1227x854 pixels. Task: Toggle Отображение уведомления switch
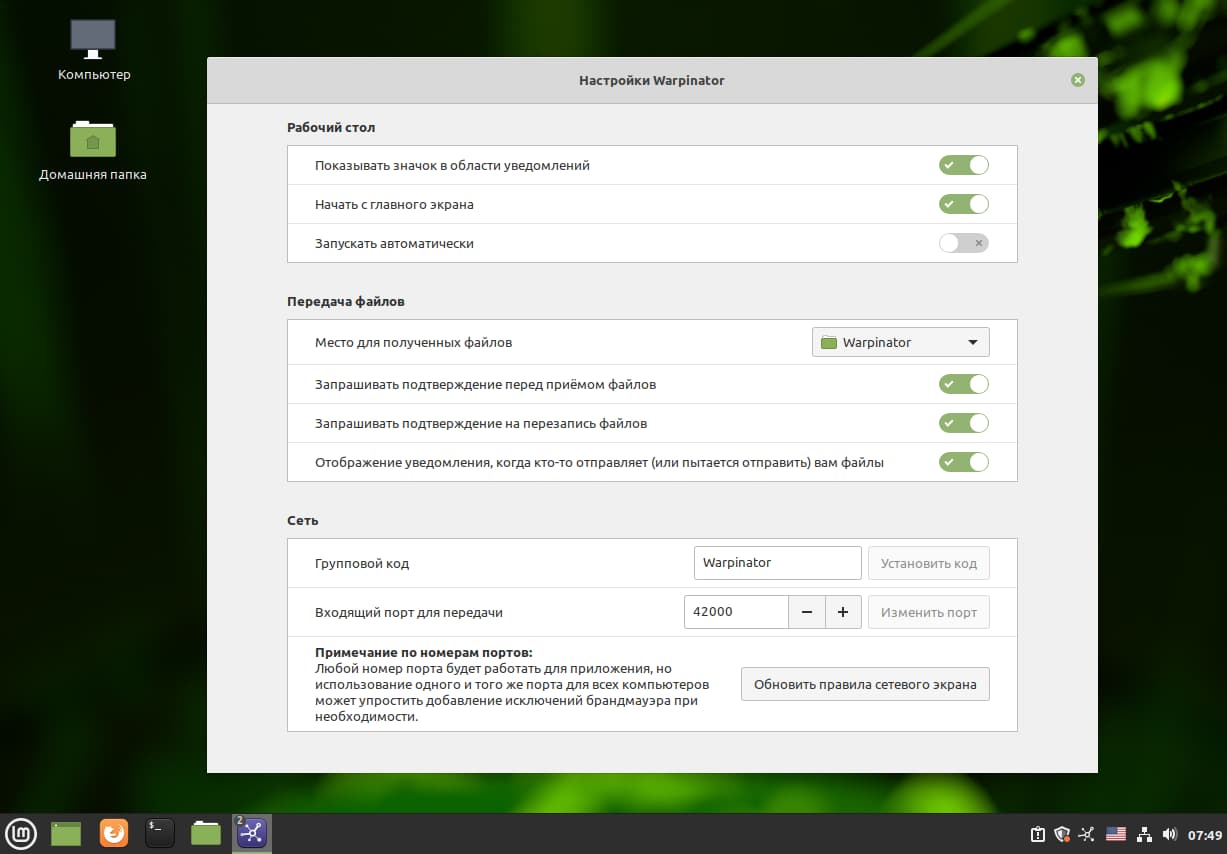(x=963, y=462)
